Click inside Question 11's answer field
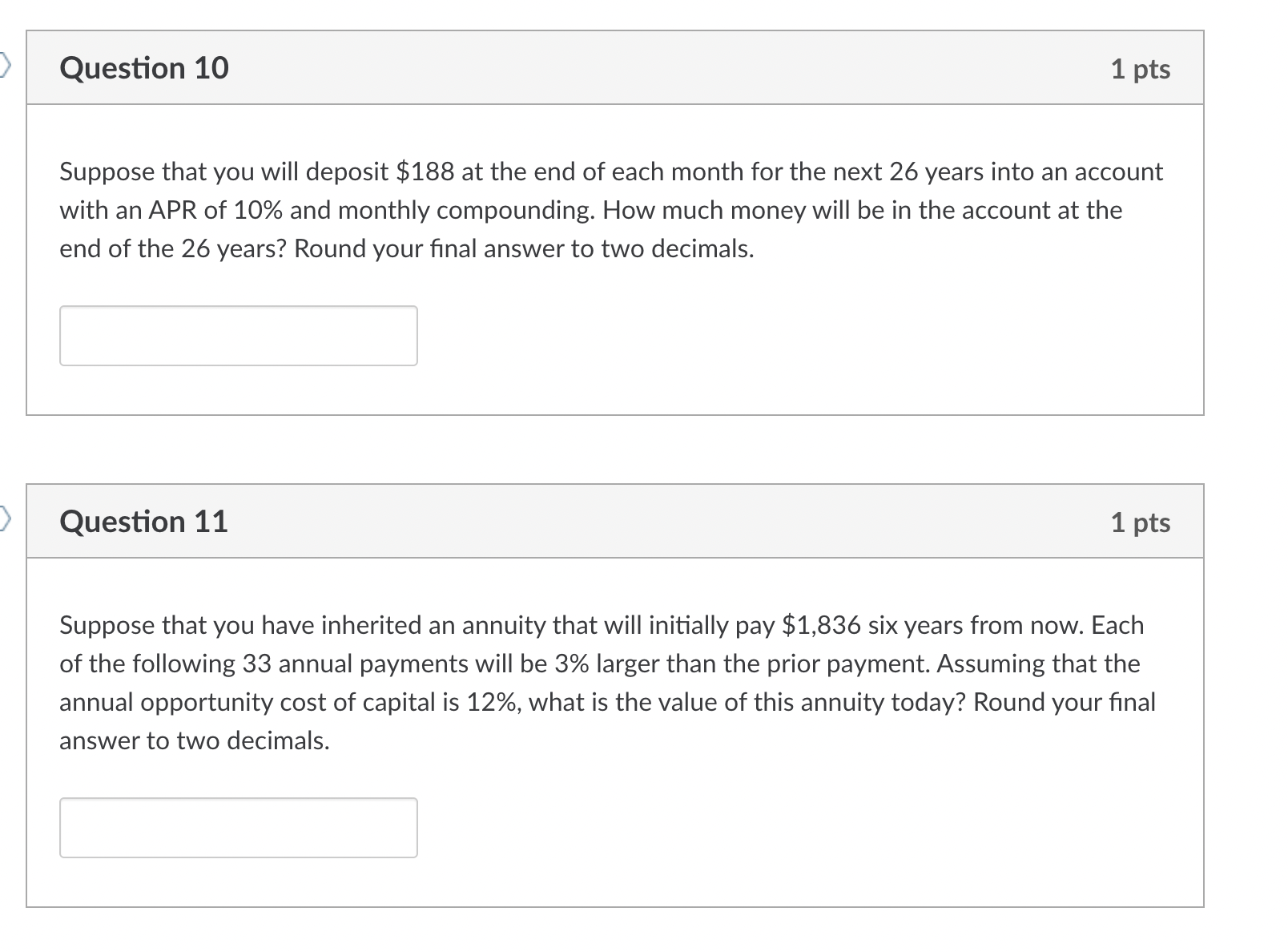Image resolution: width=1288 pixels, height=952 pixels. coord(238,828)
